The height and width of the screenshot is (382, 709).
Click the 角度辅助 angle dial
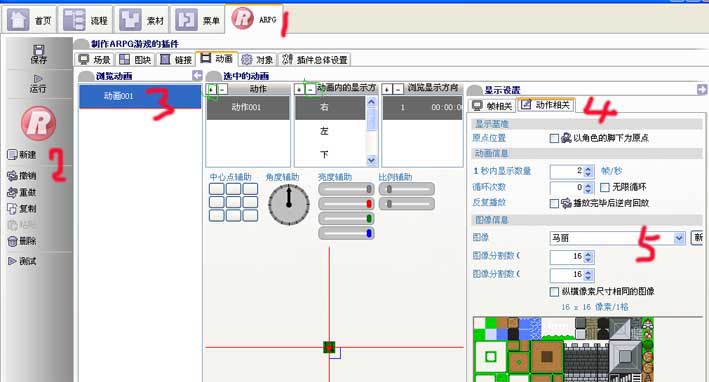[289, 204]
